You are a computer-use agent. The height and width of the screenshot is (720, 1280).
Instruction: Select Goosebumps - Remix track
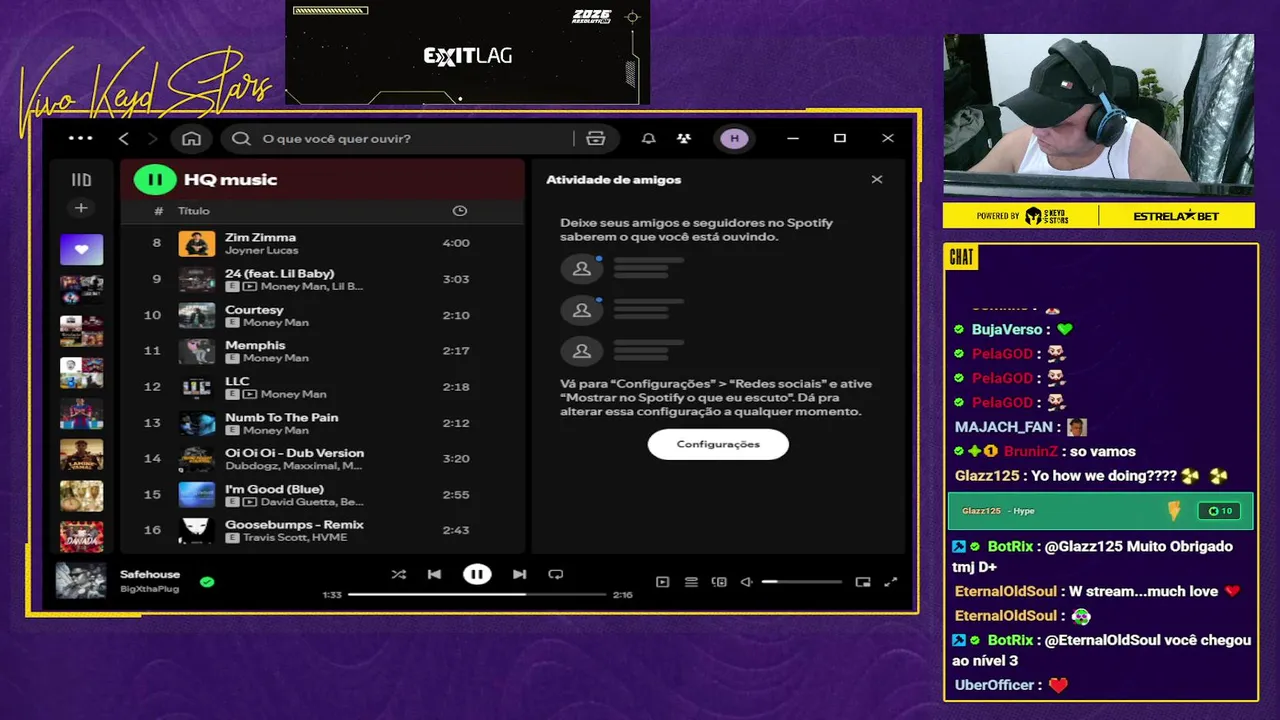(x=322, y=531)
